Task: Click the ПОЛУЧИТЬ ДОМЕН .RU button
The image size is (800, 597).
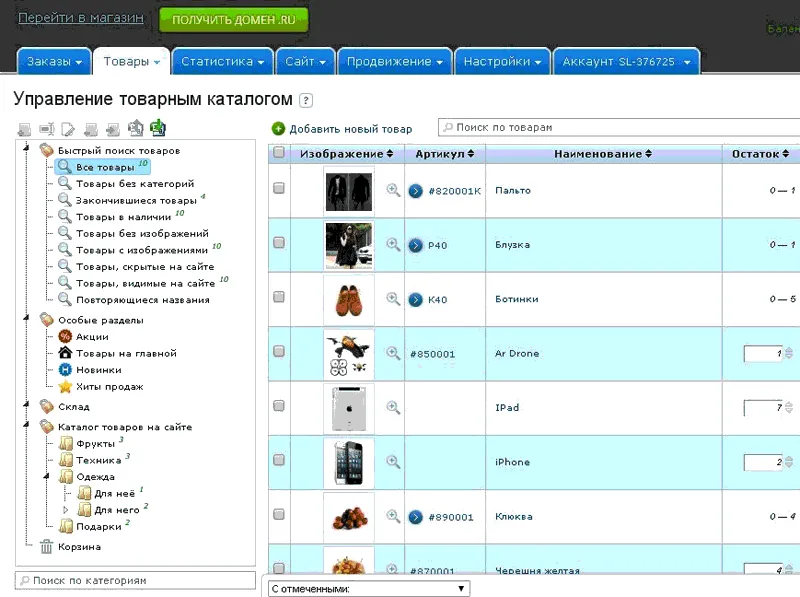Action: click(234, 20)
